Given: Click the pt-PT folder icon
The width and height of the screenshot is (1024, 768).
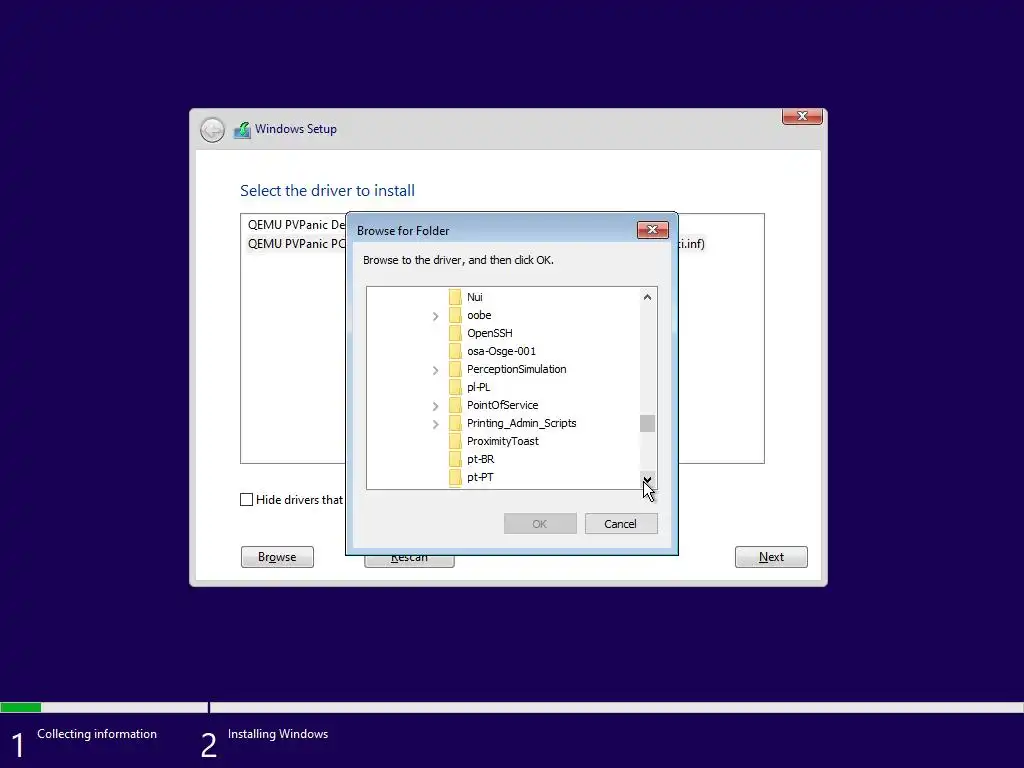Looking at the screenshot, I should pyautogui.click(x=455, y=477).
